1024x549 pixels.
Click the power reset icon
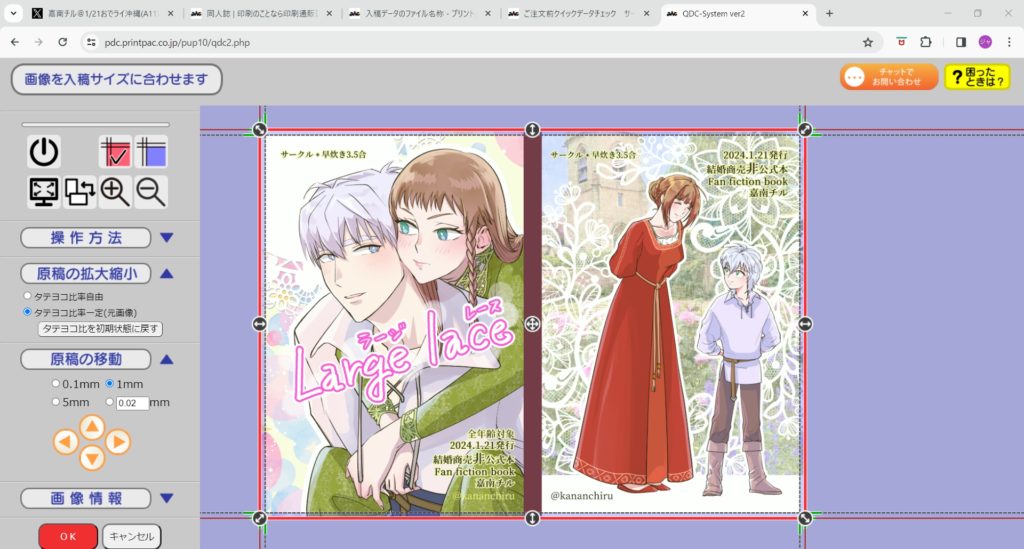click(43, 153)
